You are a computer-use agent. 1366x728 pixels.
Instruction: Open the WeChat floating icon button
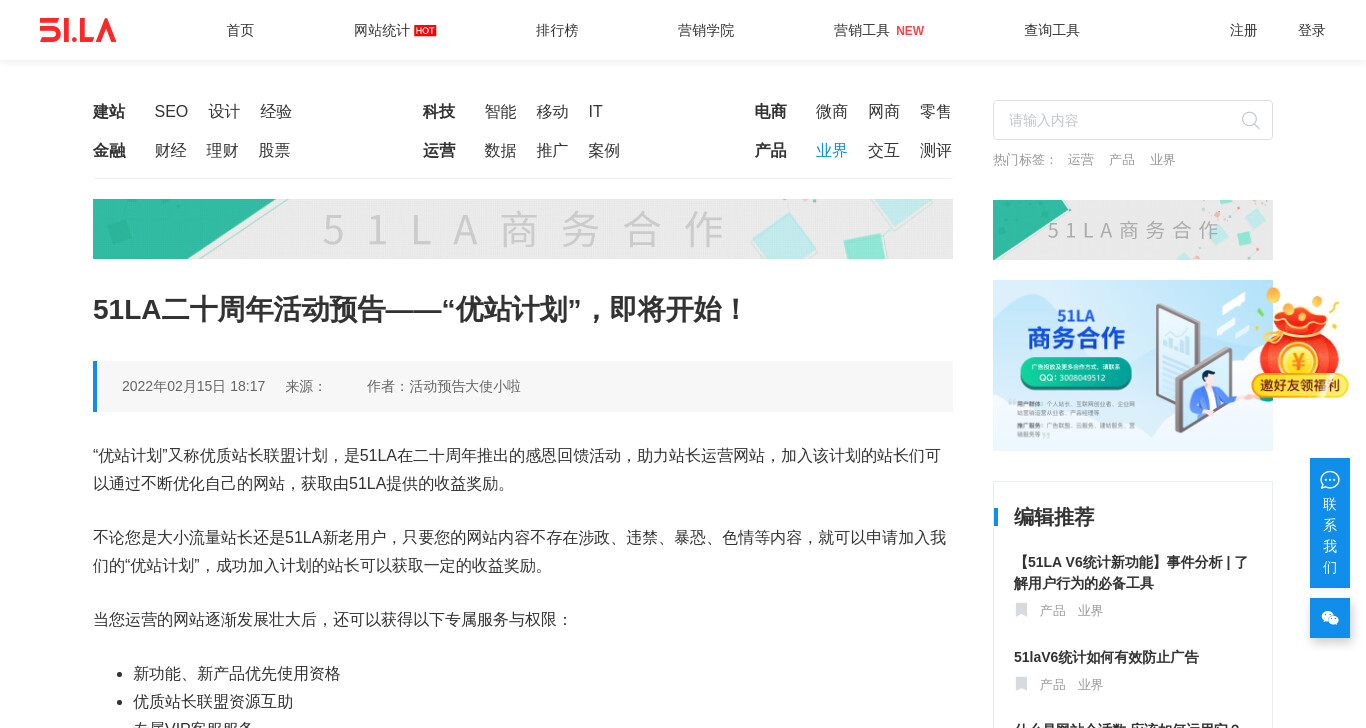(x=1330, y=618)
